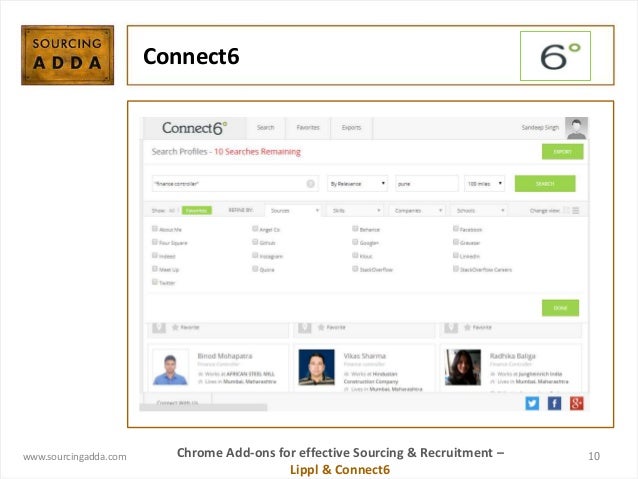Viewport: 638px width, 479px height.
Task: Tick the Behance source checkbox
Action: click(x=355, y=229)
